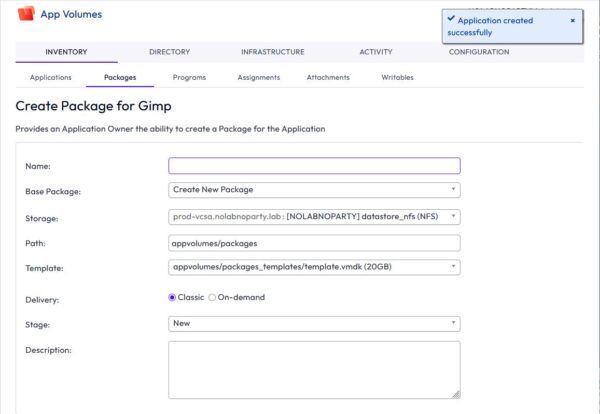Click inside the Description text area
This screenshot has height=414, width=600.
click(x=314, y=370)
